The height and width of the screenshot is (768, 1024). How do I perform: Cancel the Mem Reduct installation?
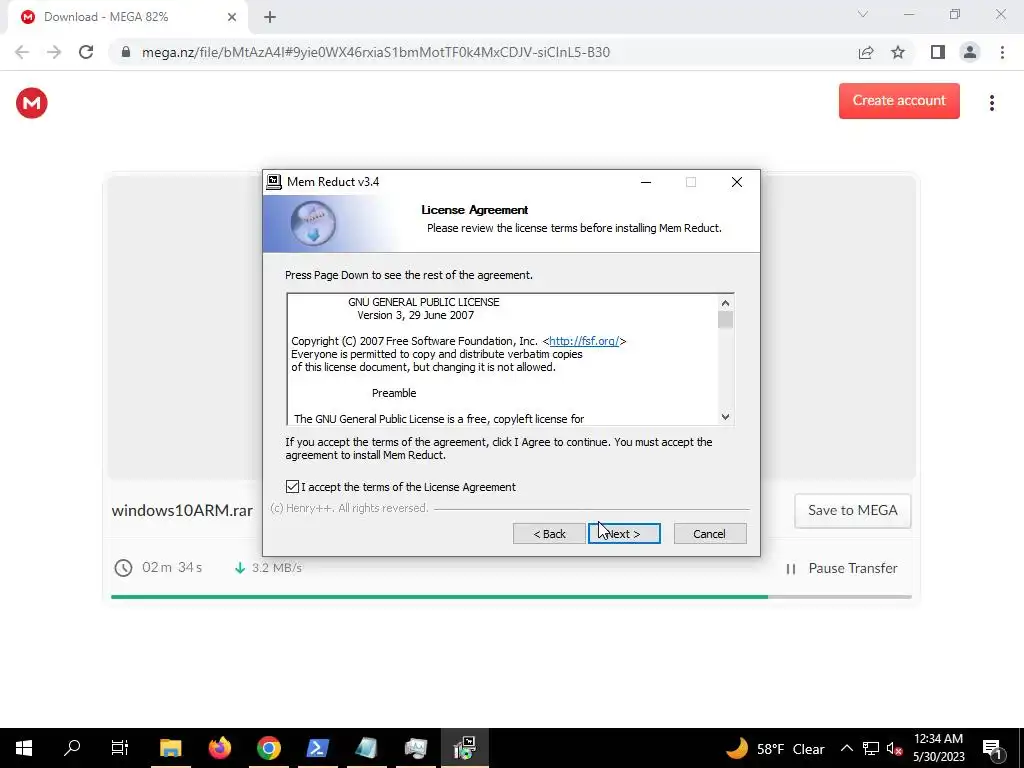click(x=709, y=534)
